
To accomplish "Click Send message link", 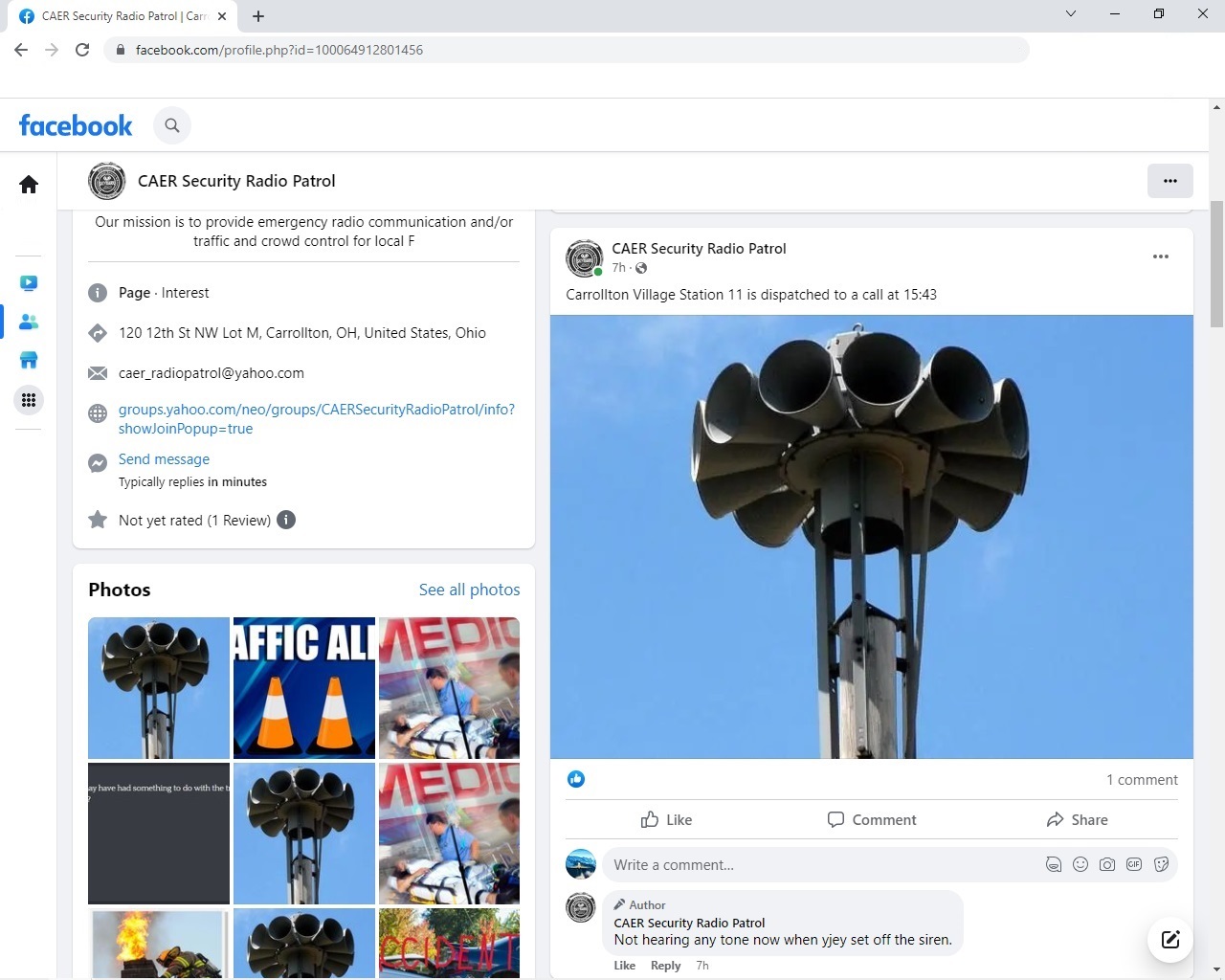I will click(164, 459).
